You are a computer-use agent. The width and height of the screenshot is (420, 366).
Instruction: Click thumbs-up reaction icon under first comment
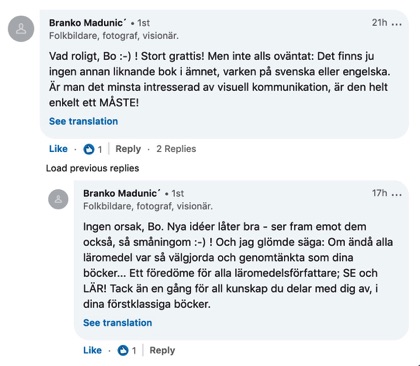tap(88, 149)
